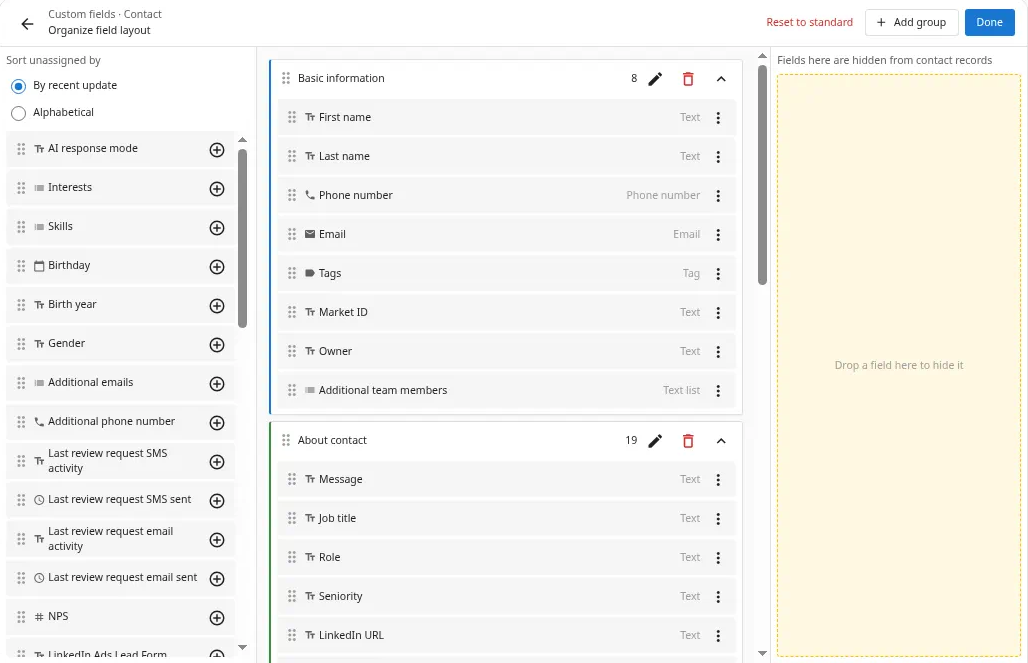1028x663 pixels.
Task: Open options menu for Seniority field
Action: tap(719, 597)
